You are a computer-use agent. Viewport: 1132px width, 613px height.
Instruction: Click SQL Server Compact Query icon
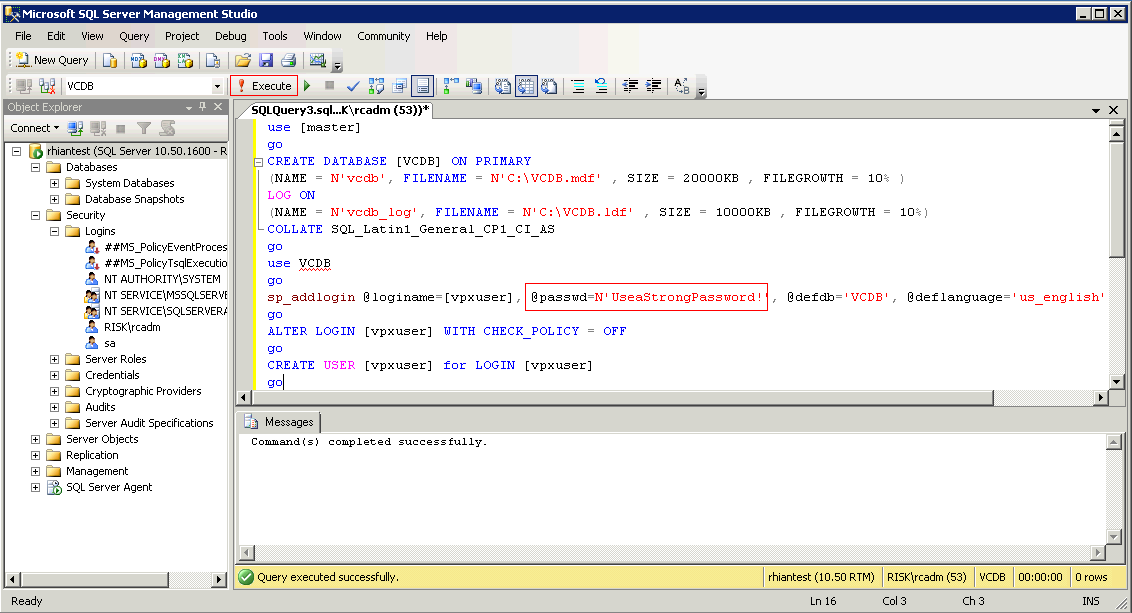(213, 61)
